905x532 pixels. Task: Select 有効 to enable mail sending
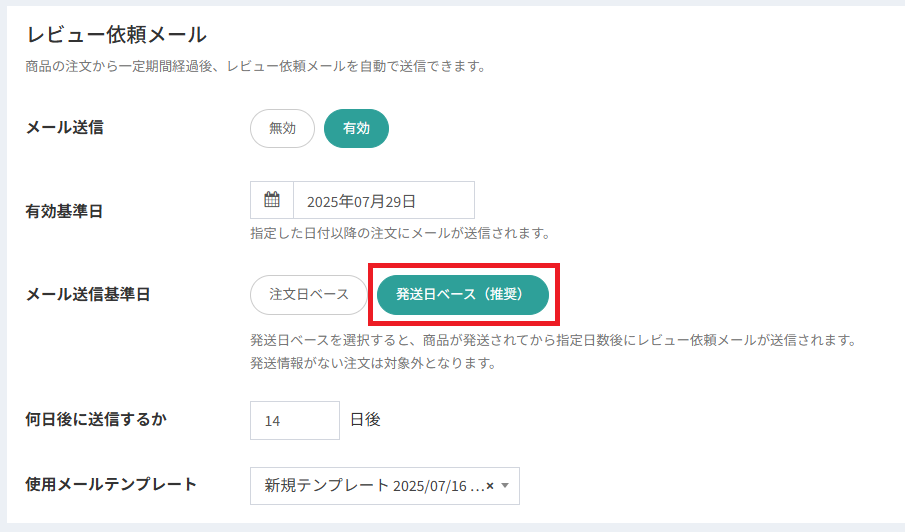click(x=356, y=128)
